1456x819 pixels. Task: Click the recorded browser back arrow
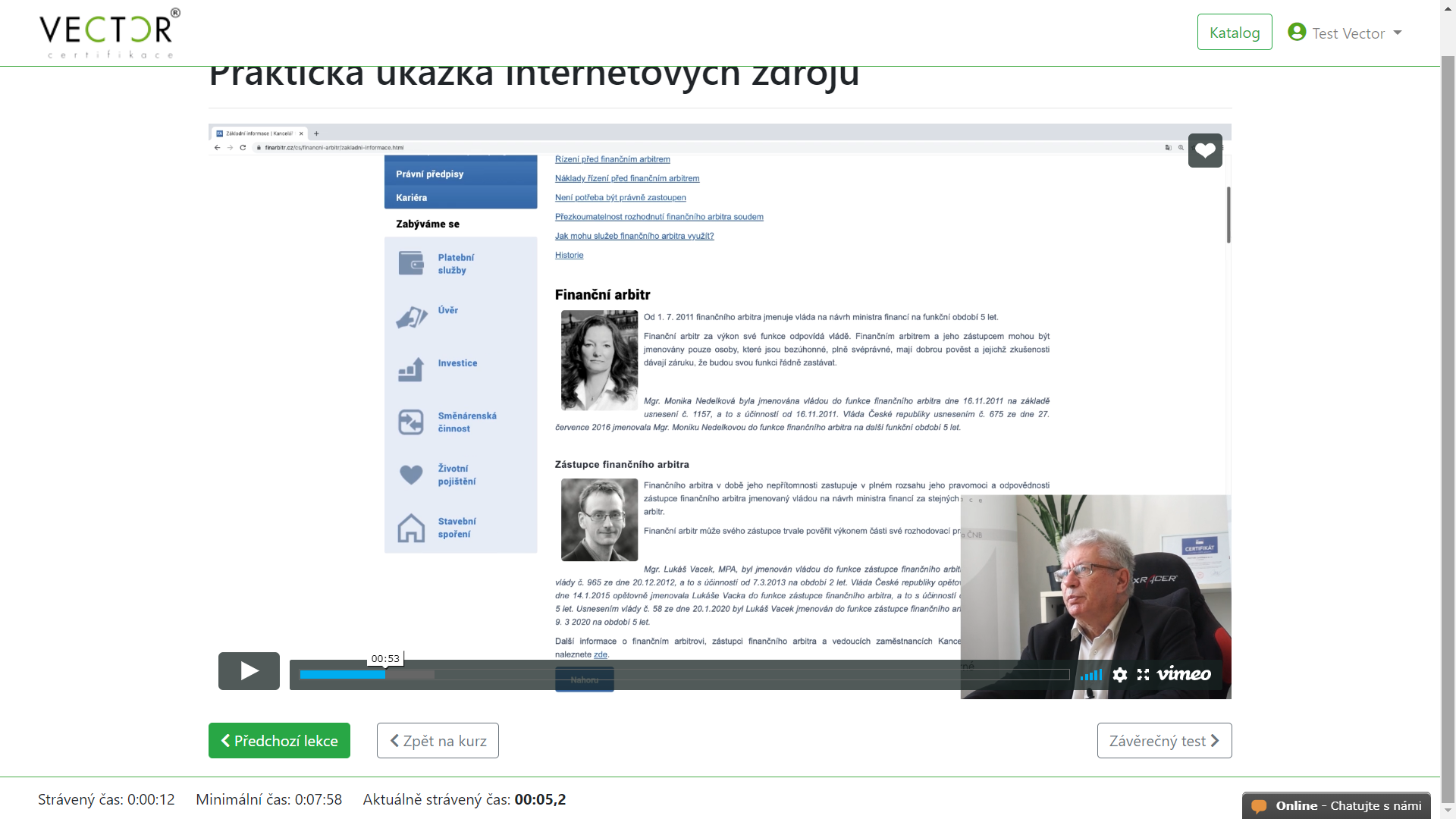[x=218, y=148]
